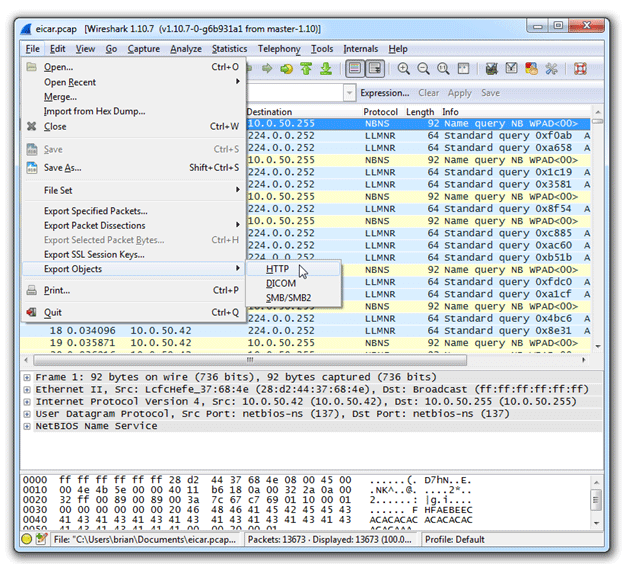
Task: Click the Go to Packet toolbar icon
Action: tap(286, 69)
